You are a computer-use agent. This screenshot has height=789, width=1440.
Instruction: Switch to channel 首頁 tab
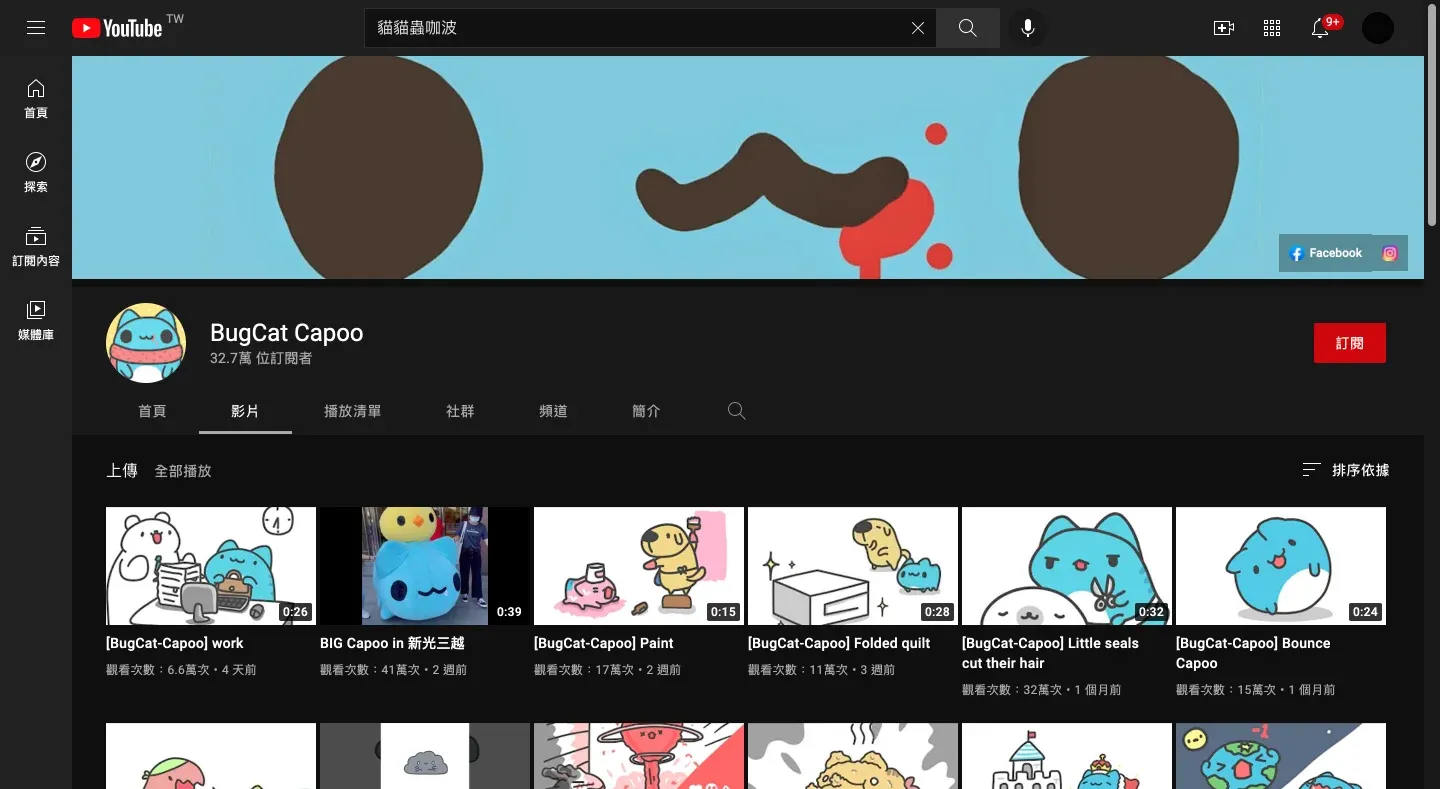152,411
